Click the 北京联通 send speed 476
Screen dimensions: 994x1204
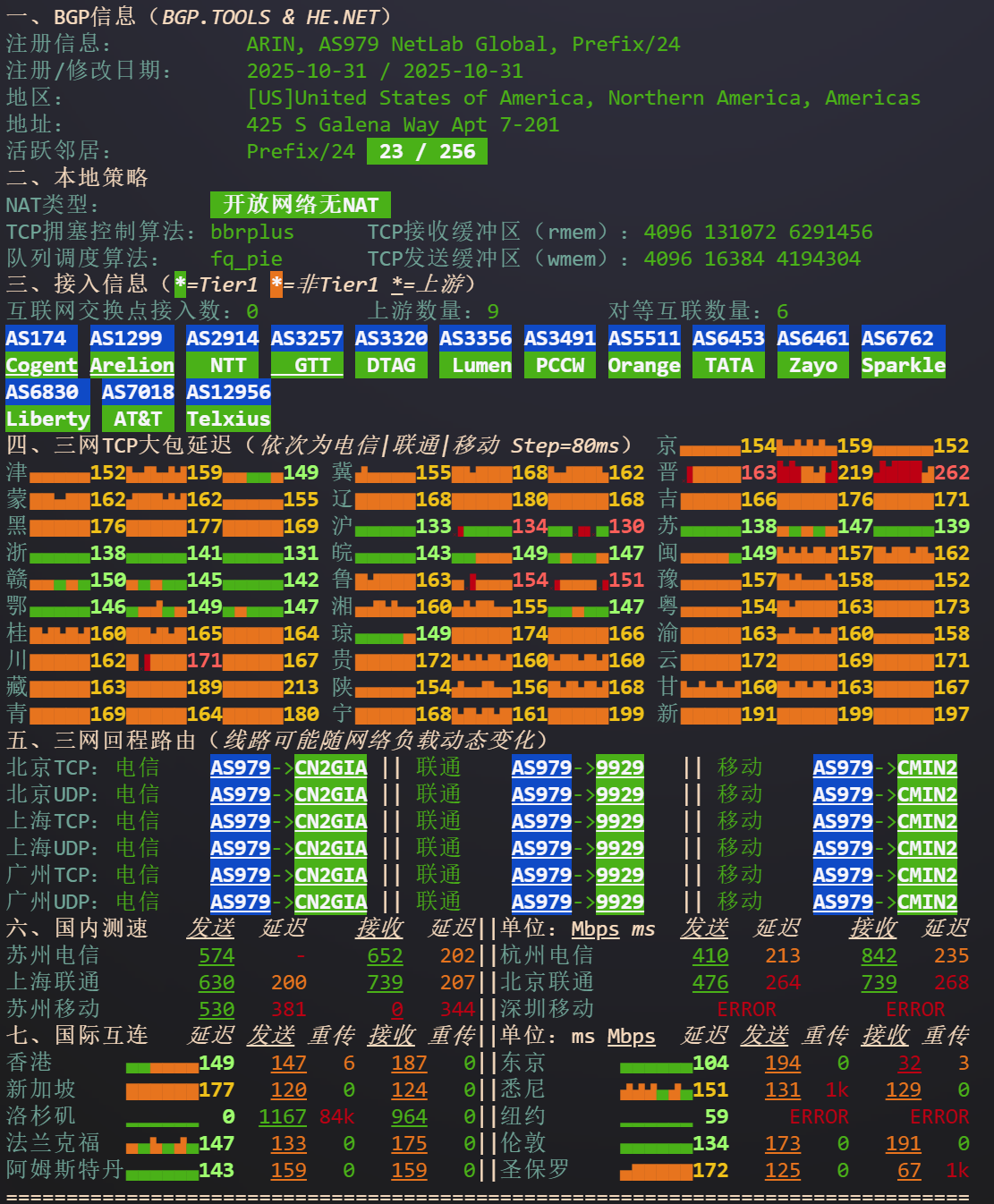pos(710,982)
